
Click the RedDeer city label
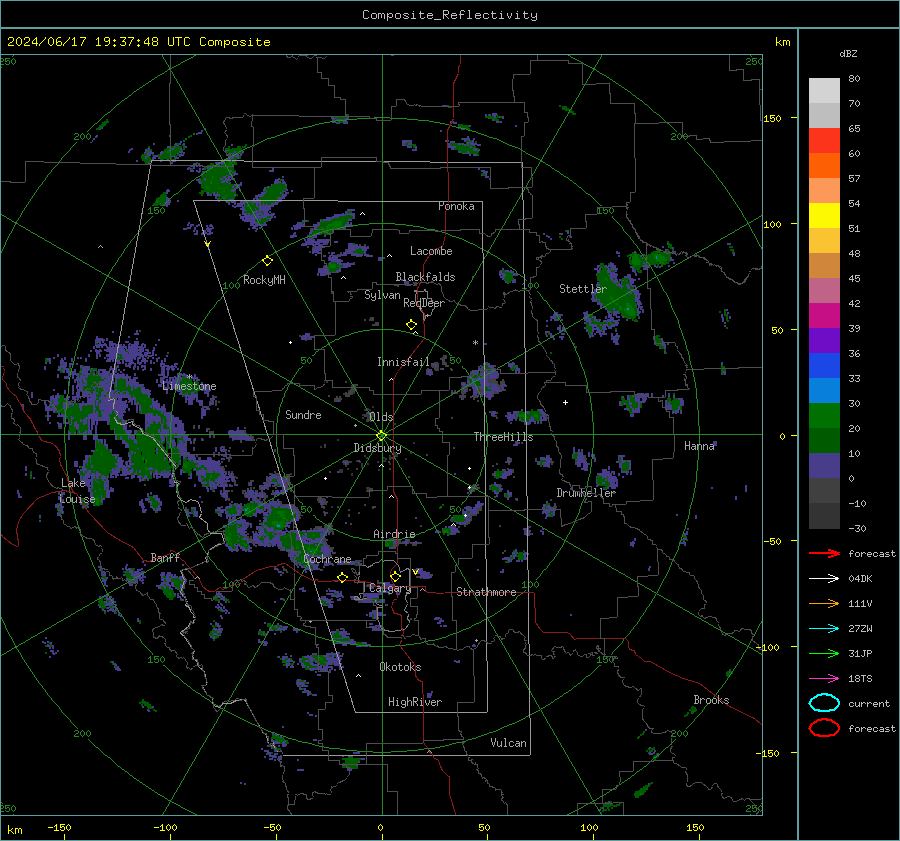click(424, 303)
